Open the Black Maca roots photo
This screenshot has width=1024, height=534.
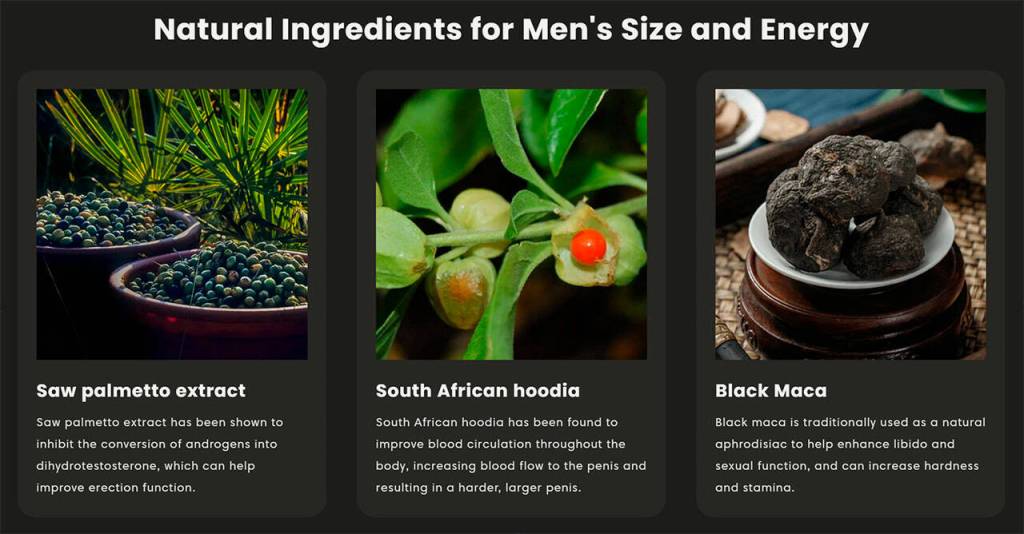(x=850, y=224)
